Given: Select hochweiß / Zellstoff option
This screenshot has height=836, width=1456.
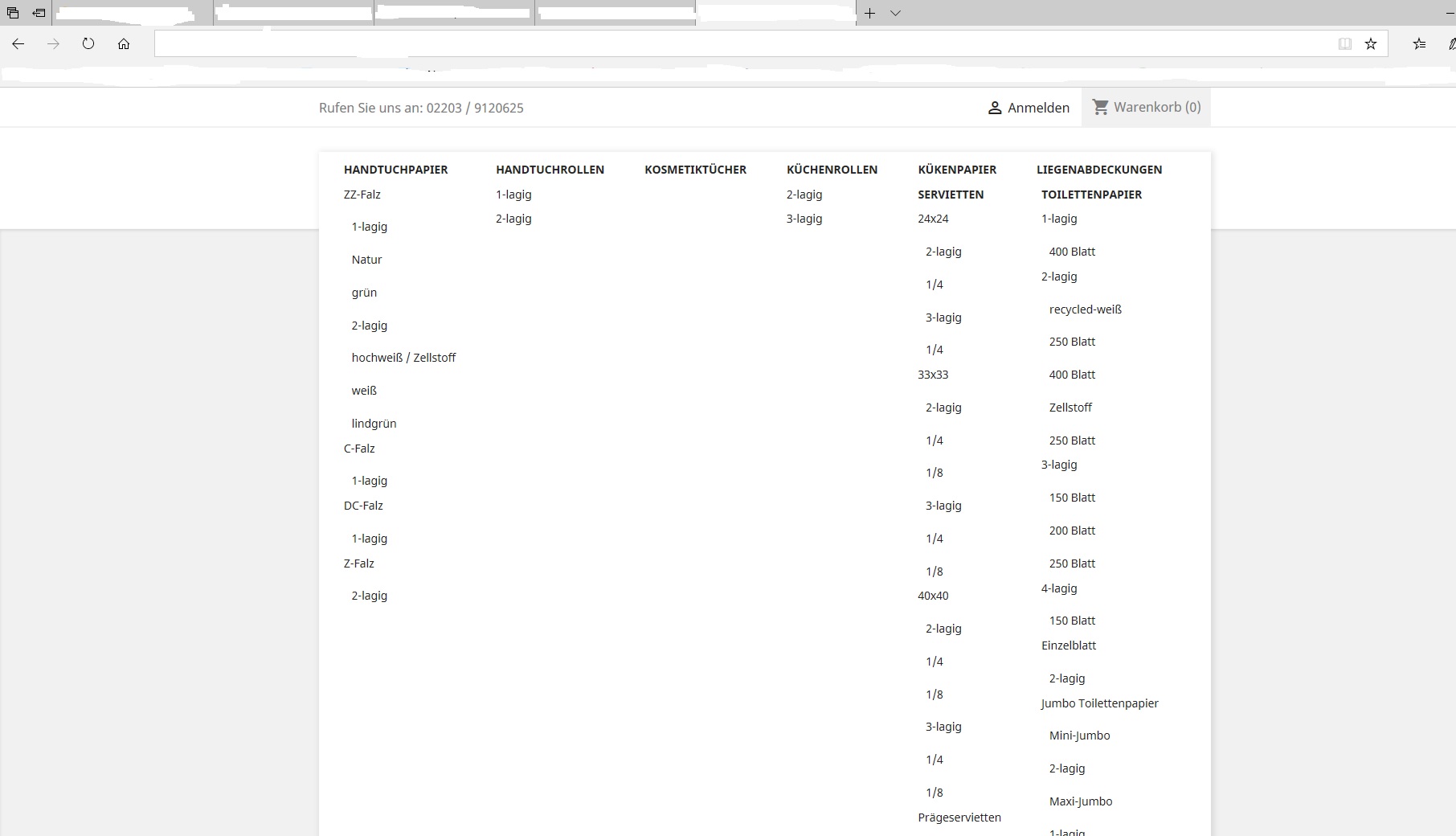Looking at the screenshot, I should [403, 358].
